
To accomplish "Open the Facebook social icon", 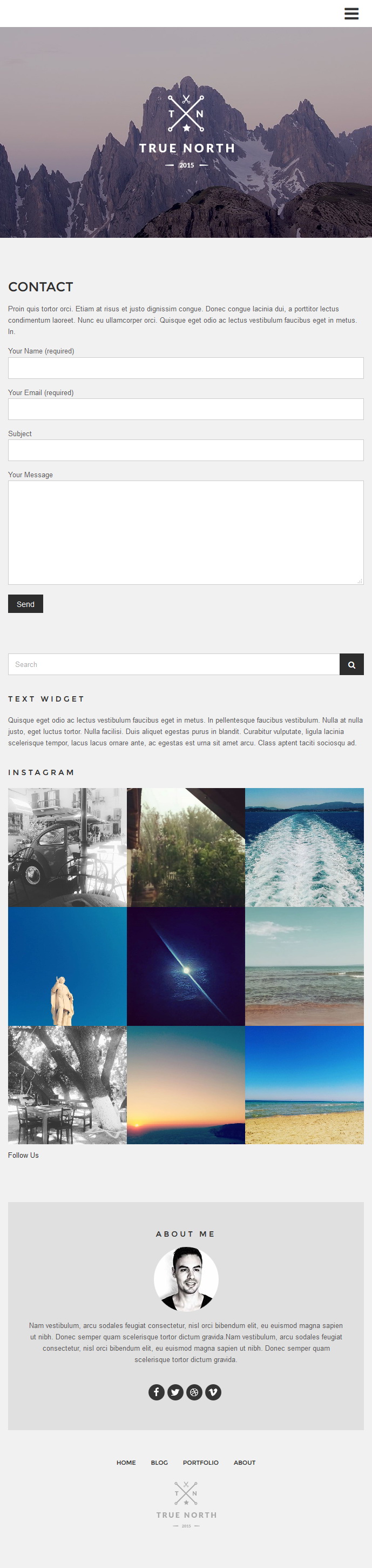I will pyautogui.click(x=156, y=1392).
